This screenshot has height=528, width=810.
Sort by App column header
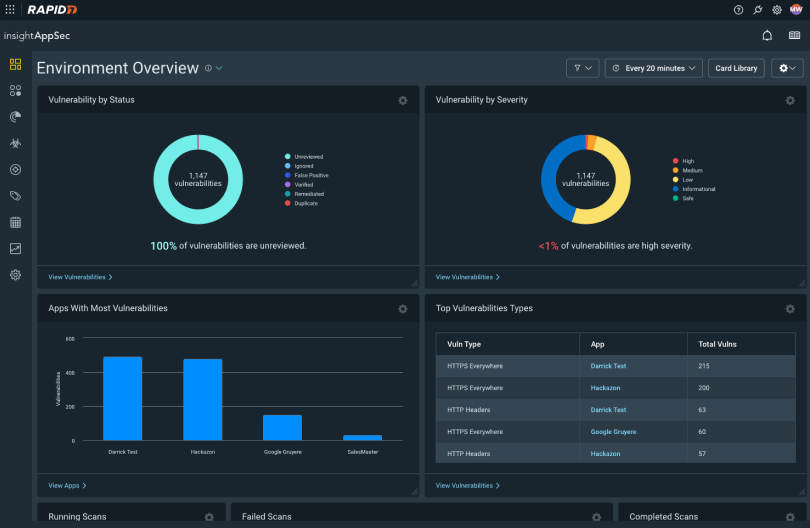[x=633, y=344]
